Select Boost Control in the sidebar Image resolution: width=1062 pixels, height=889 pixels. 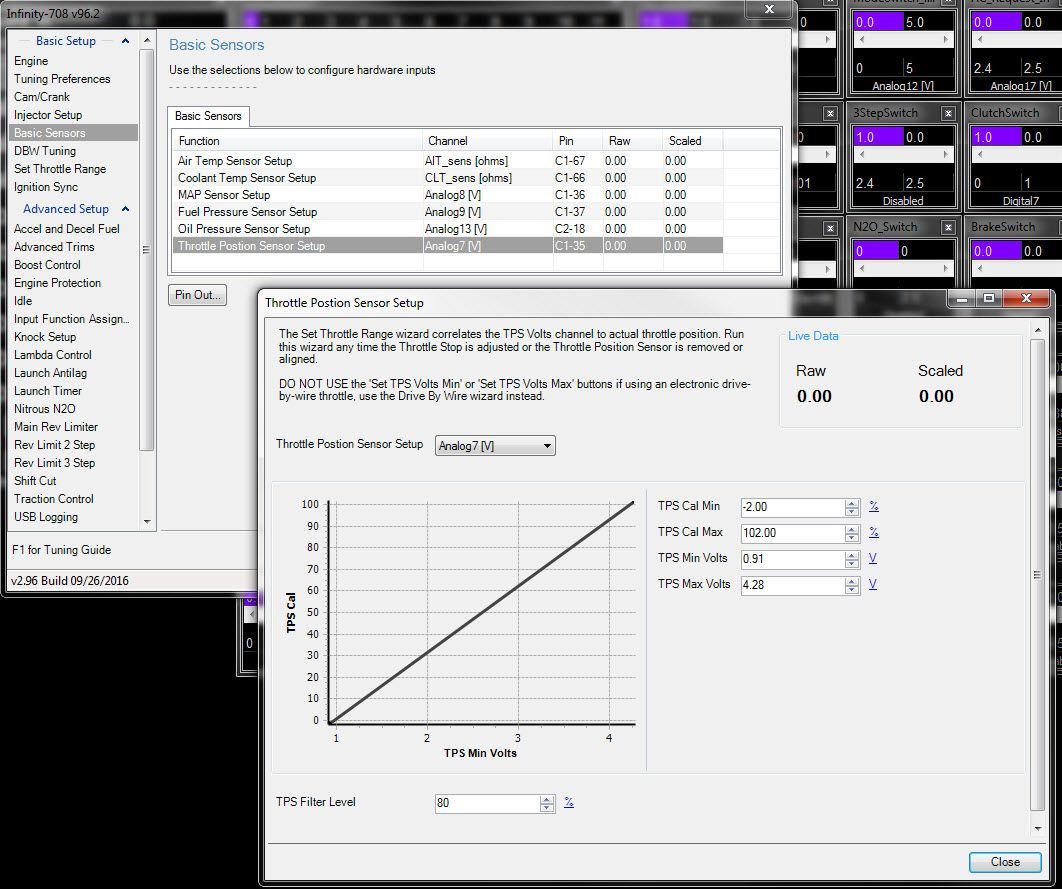point(47,265)
